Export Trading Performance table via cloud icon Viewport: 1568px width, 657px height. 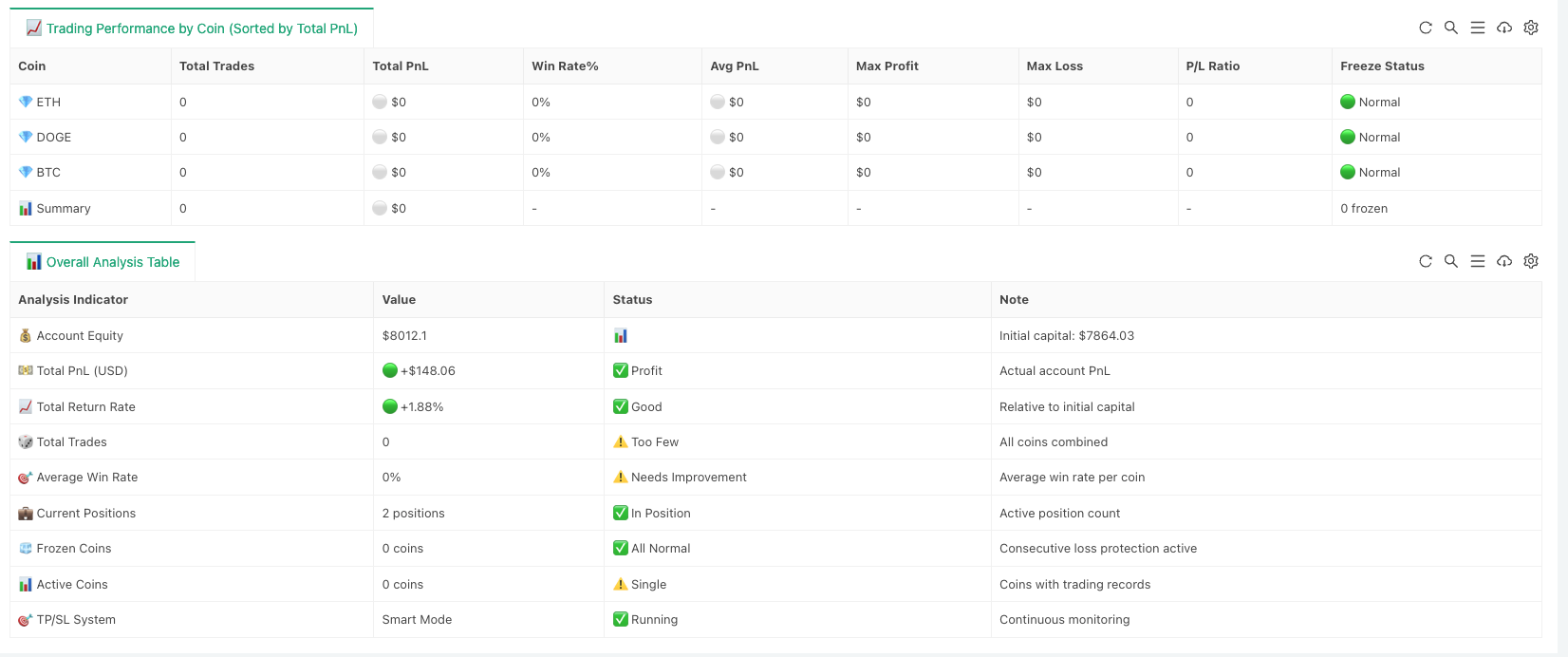point(1504,28)
